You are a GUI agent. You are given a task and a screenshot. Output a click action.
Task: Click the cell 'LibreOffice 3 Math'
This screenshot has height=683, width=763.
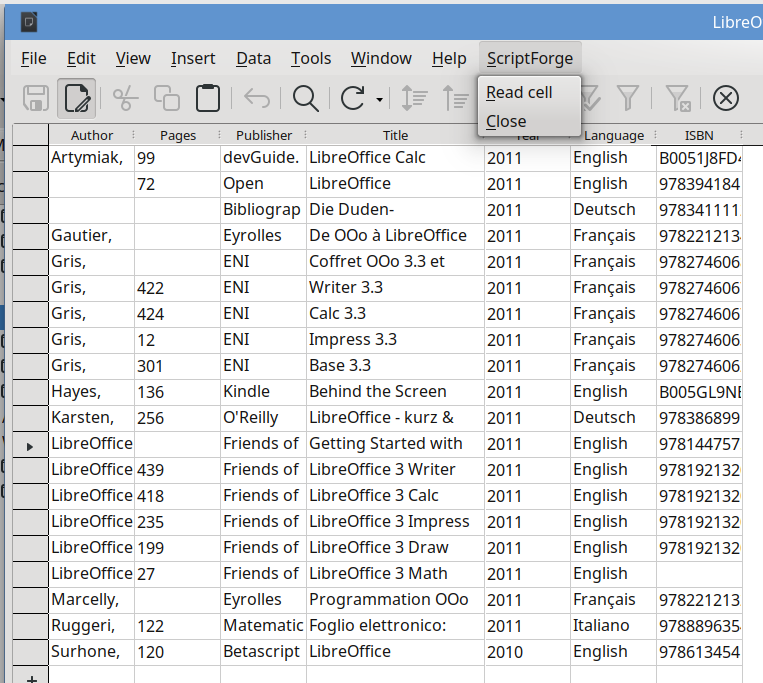[395, 574]
